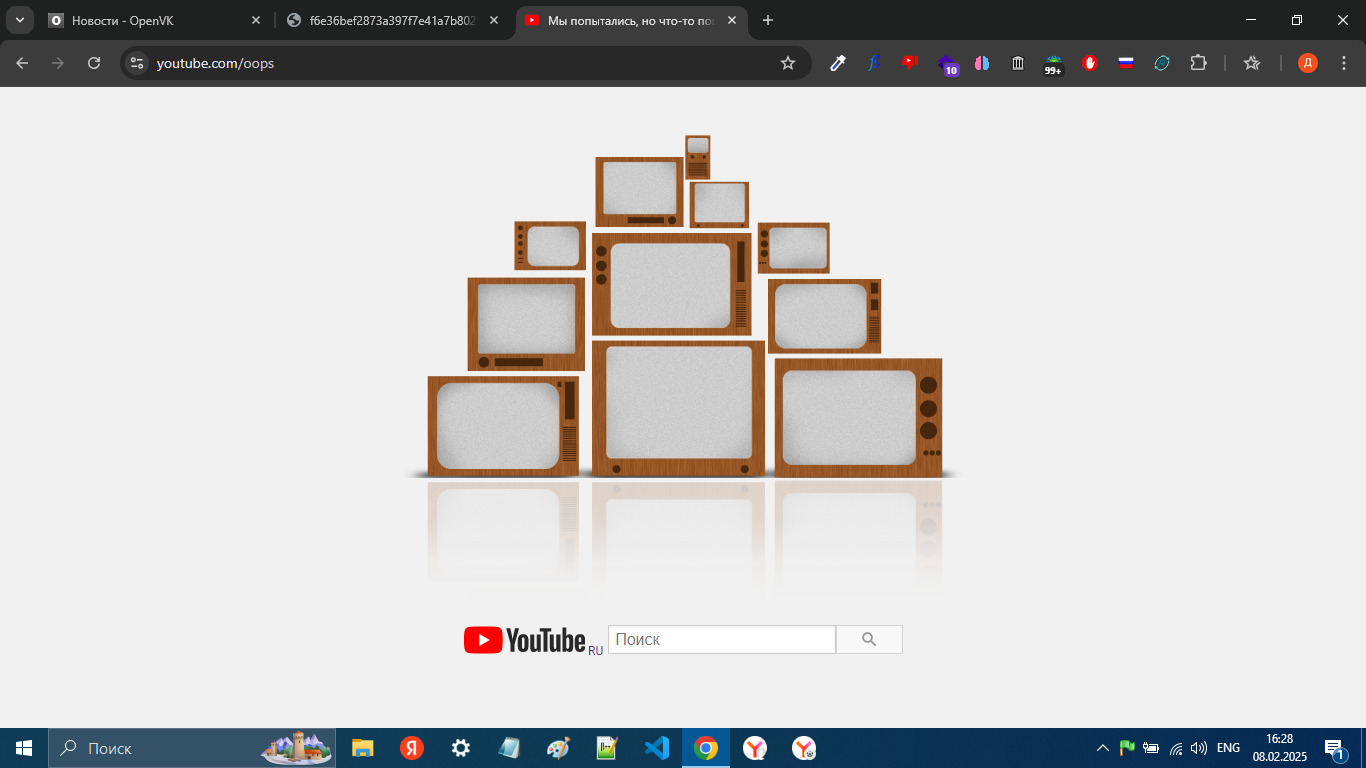This screenshot has width=1366, height=768.
Task: Open the orange Д profile menu
Action: [1308, 63]
